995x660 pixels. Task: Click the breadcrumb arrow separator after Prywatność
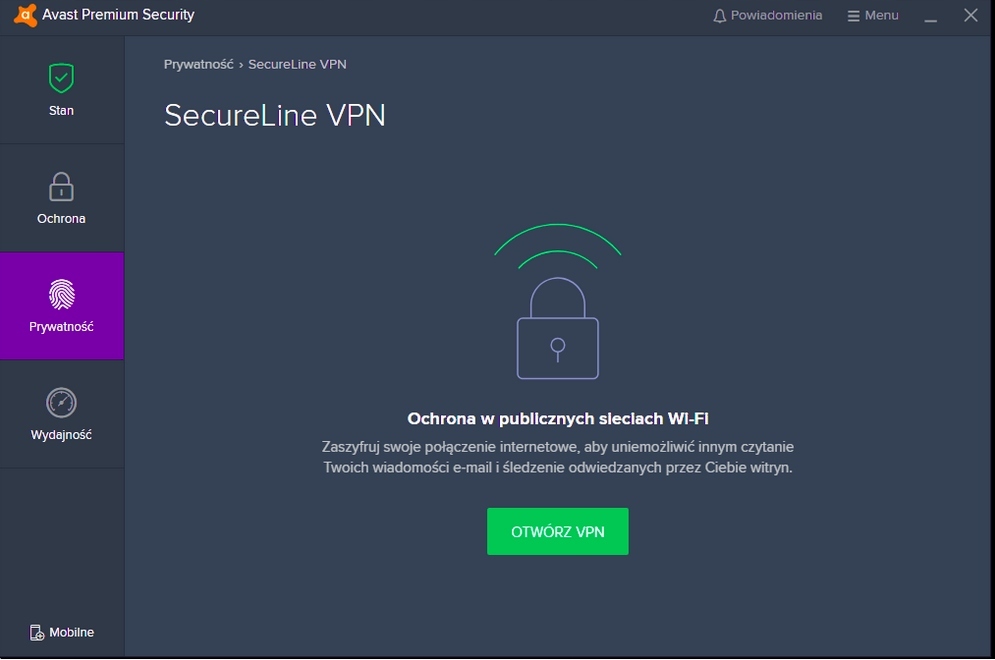pos(241,64)
